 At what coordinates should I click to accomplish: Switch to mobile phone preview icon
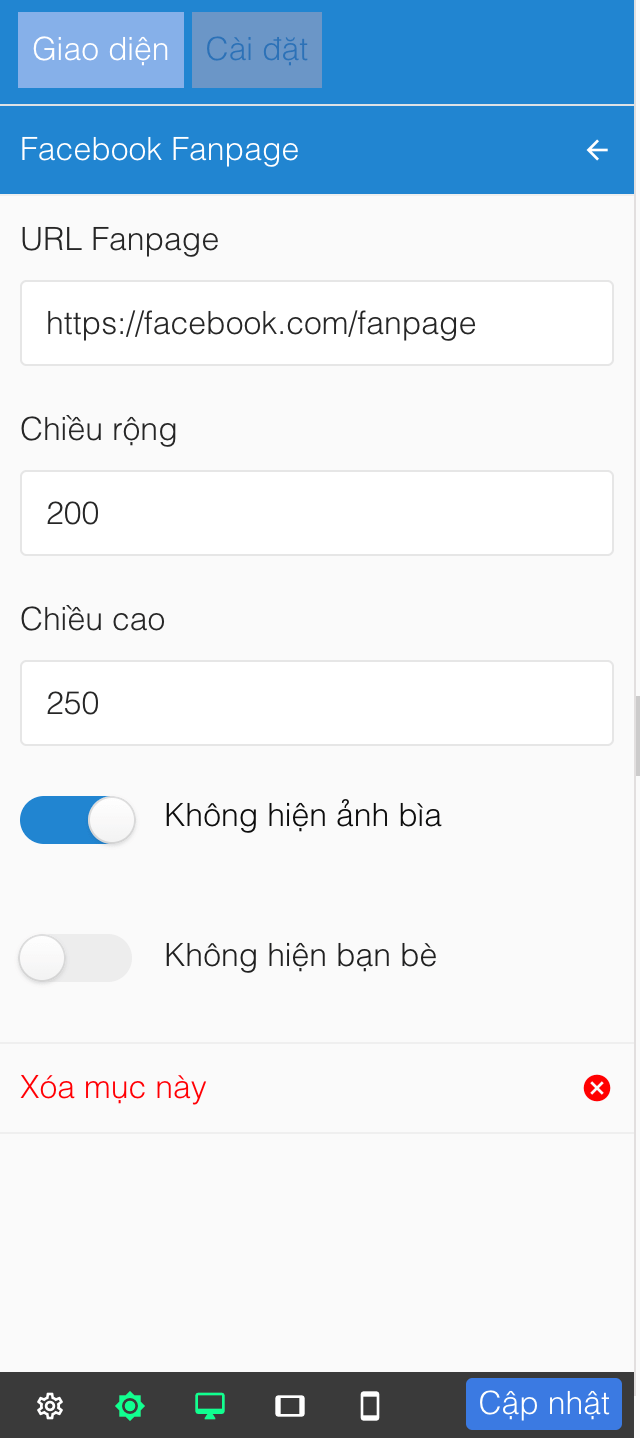tap(370, 1406)
